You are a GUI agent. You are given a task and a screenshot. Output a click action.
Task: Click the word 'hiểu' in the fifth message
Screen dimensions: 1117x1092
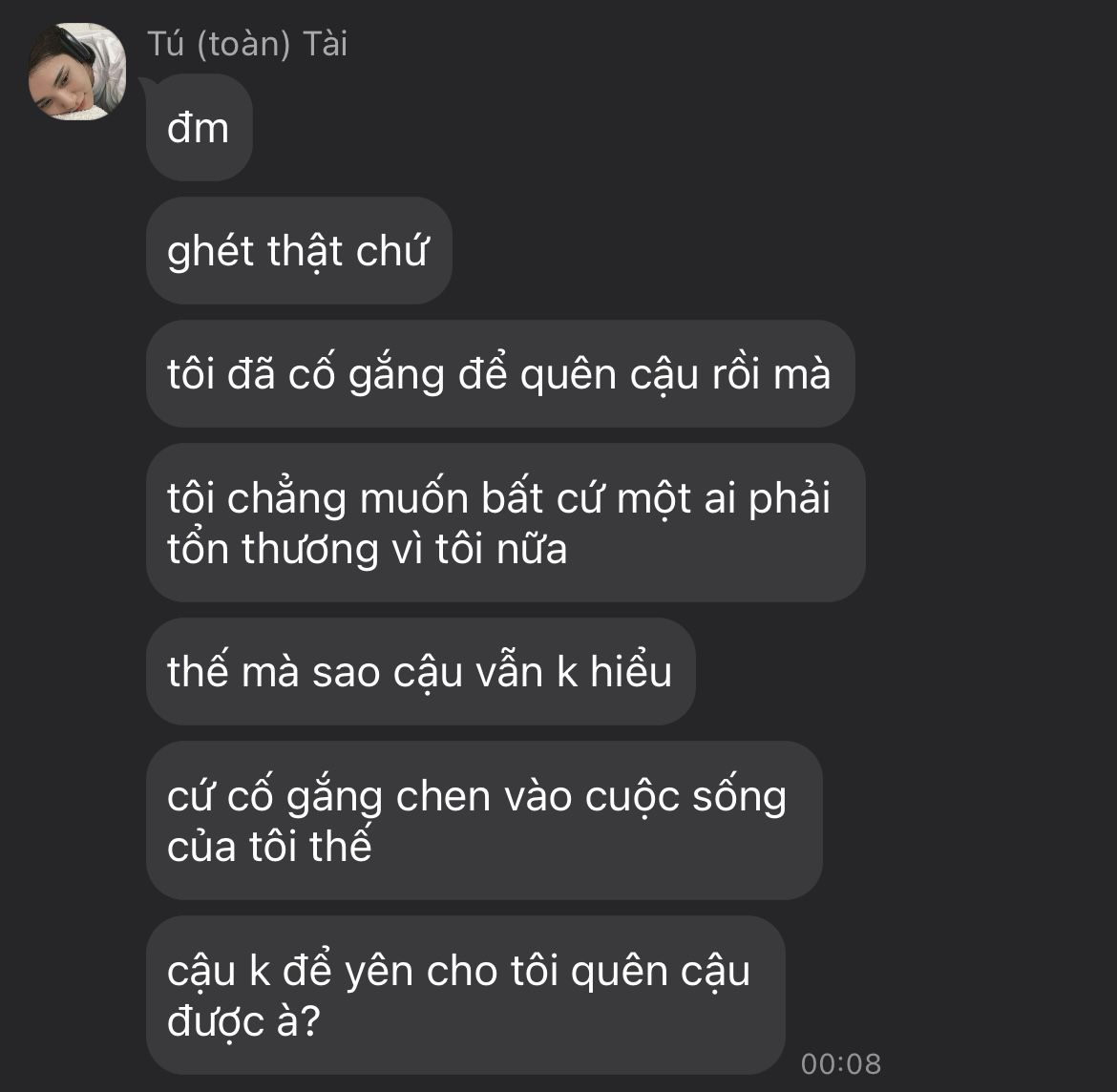(x=631, y=672)
